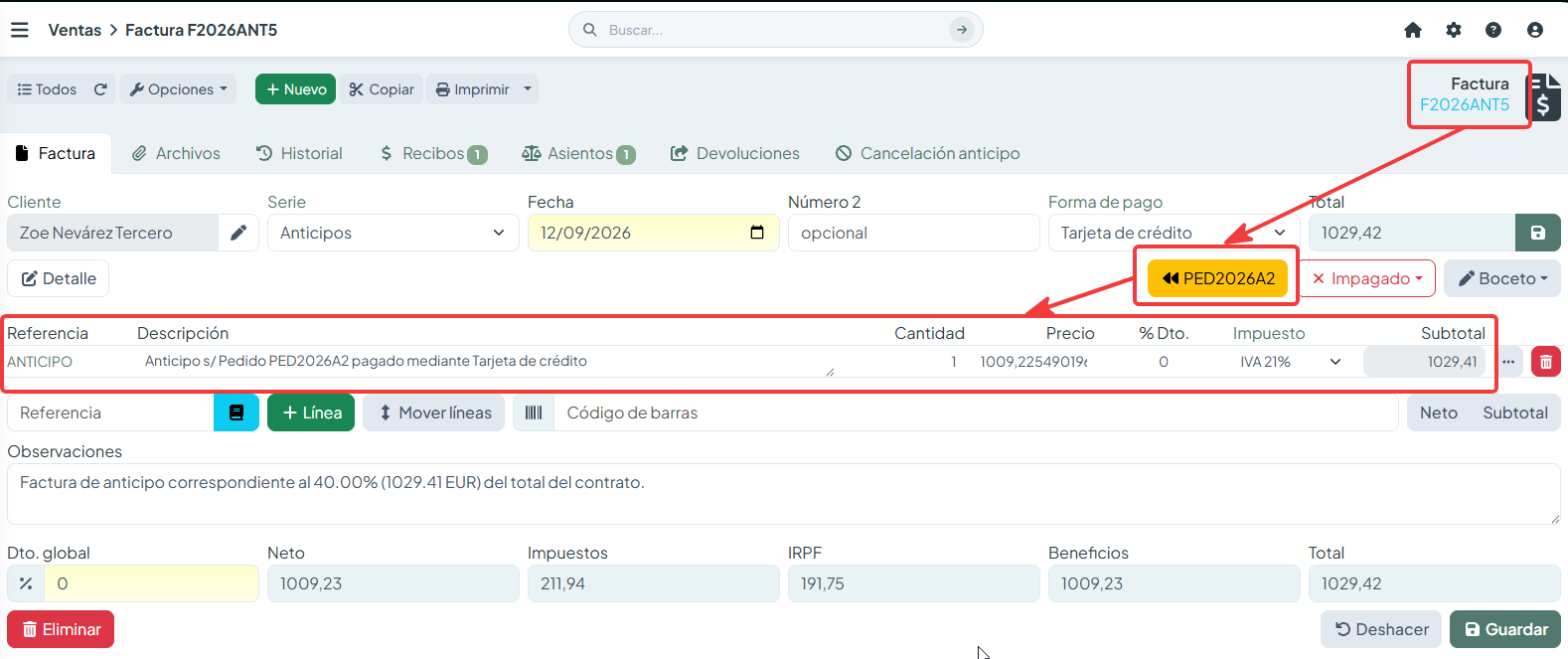This screenshot has width=1568, height=659.
Task: Click the Mover líneas button
Action: coord(434,412)
